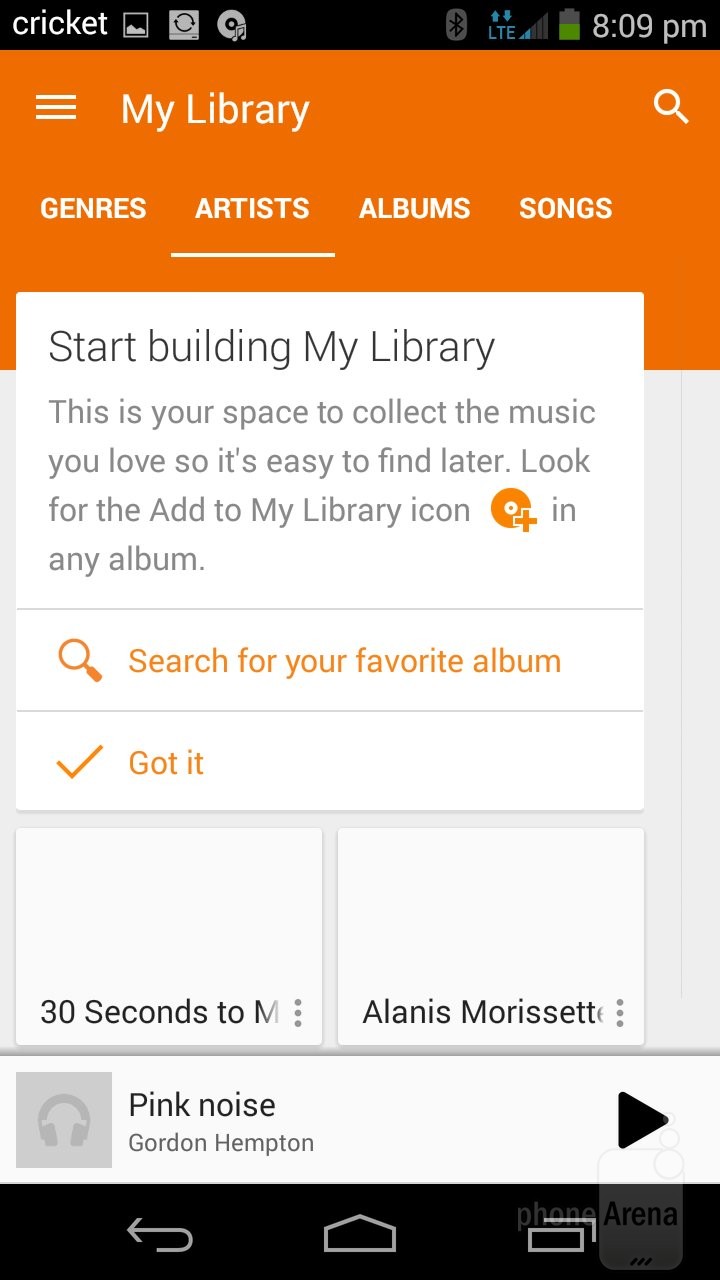720x1280 pixels.
Task: Switch to the SONGS tab
Action: (565, 209)
